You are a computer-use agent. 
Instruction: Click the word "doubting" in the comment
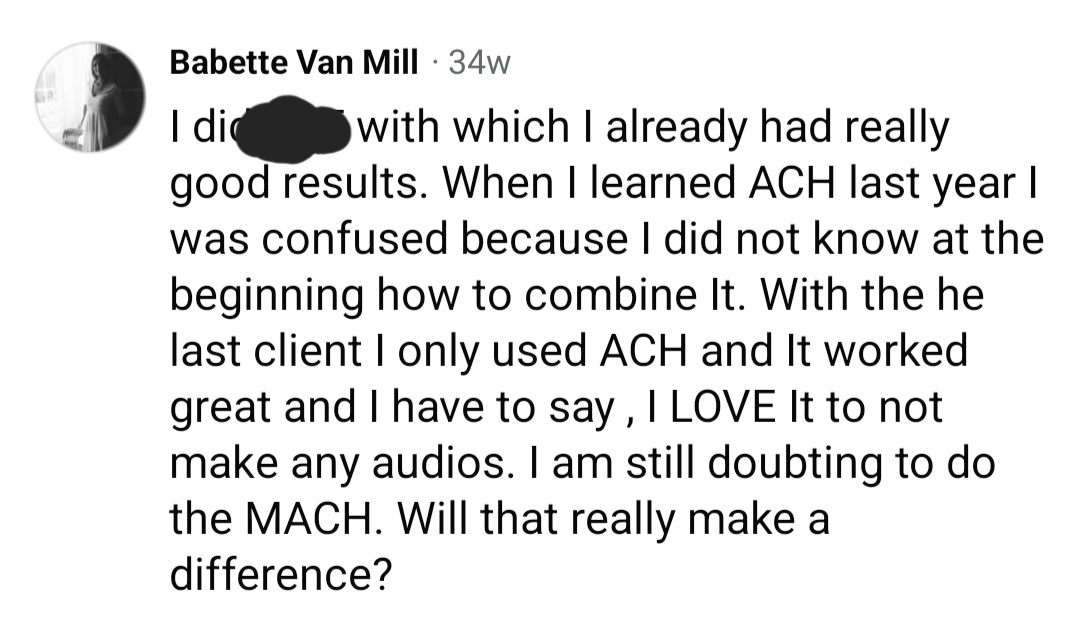click(828, 467)
